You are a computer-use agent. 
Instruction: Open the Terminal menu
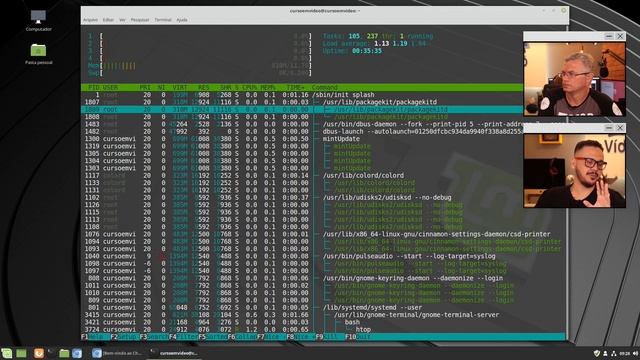click(163, 20)
